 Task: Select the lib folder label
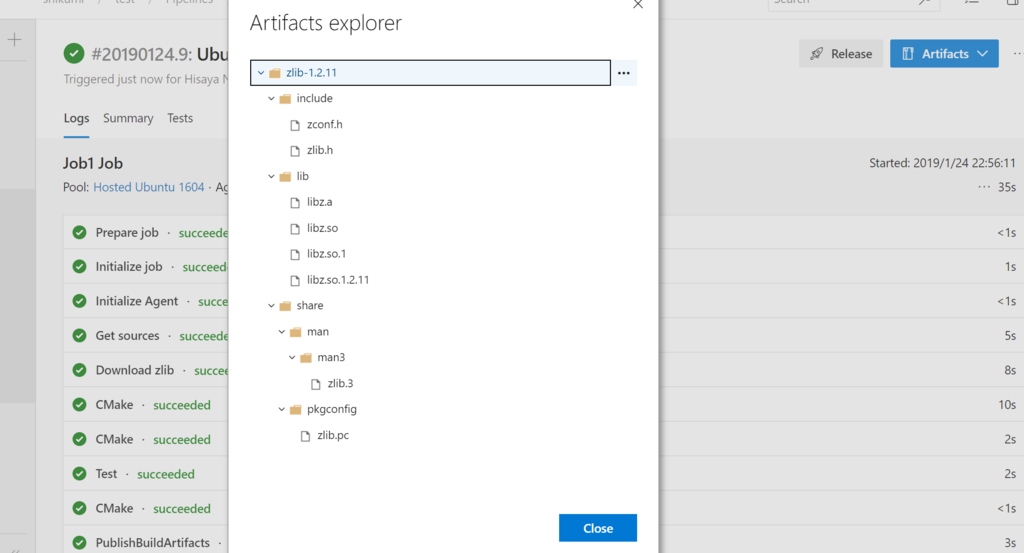(302, 176)
